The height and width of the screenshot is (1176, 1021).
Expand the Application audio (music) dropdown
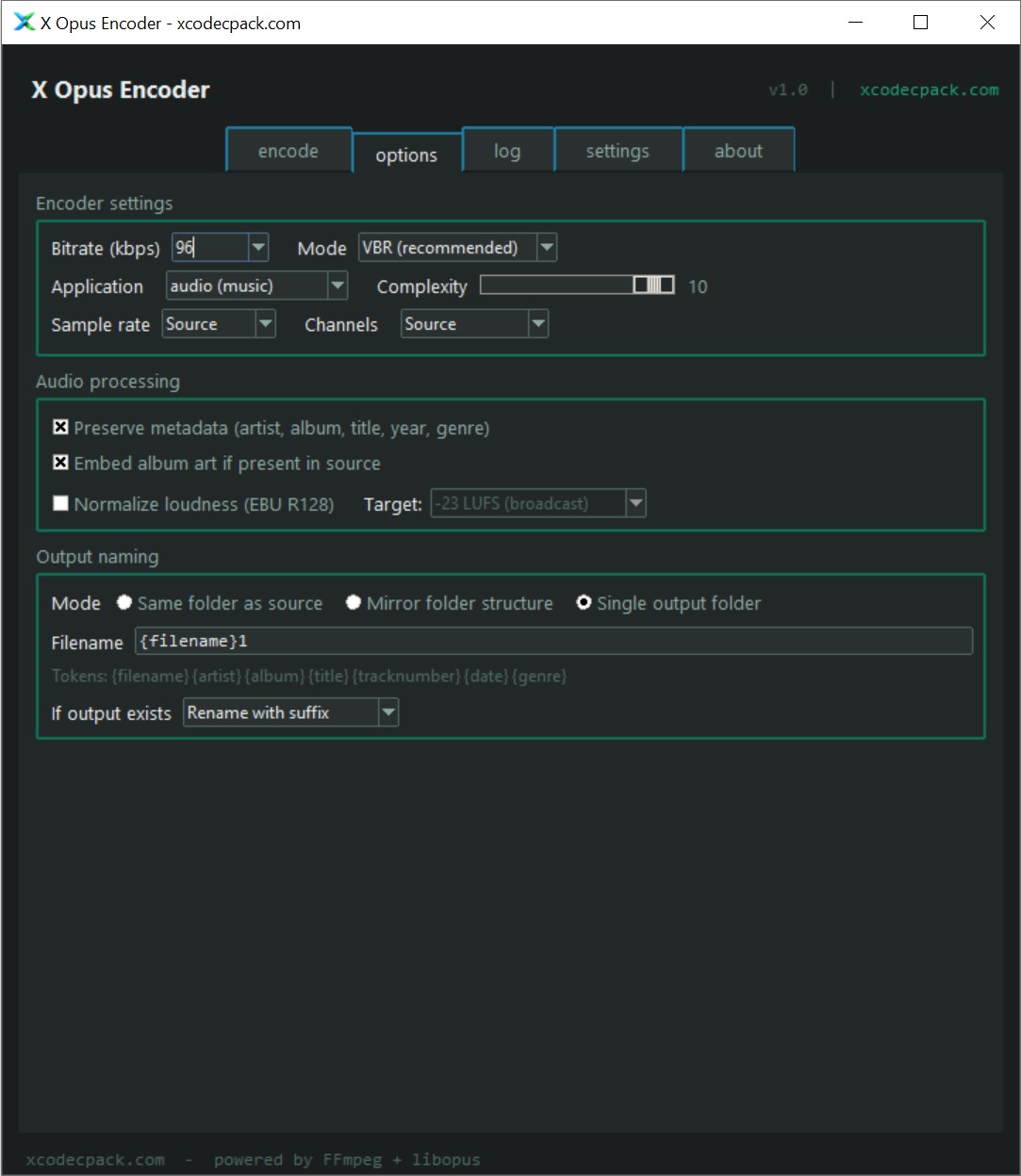pyautogui.click(x=337, y=286)
